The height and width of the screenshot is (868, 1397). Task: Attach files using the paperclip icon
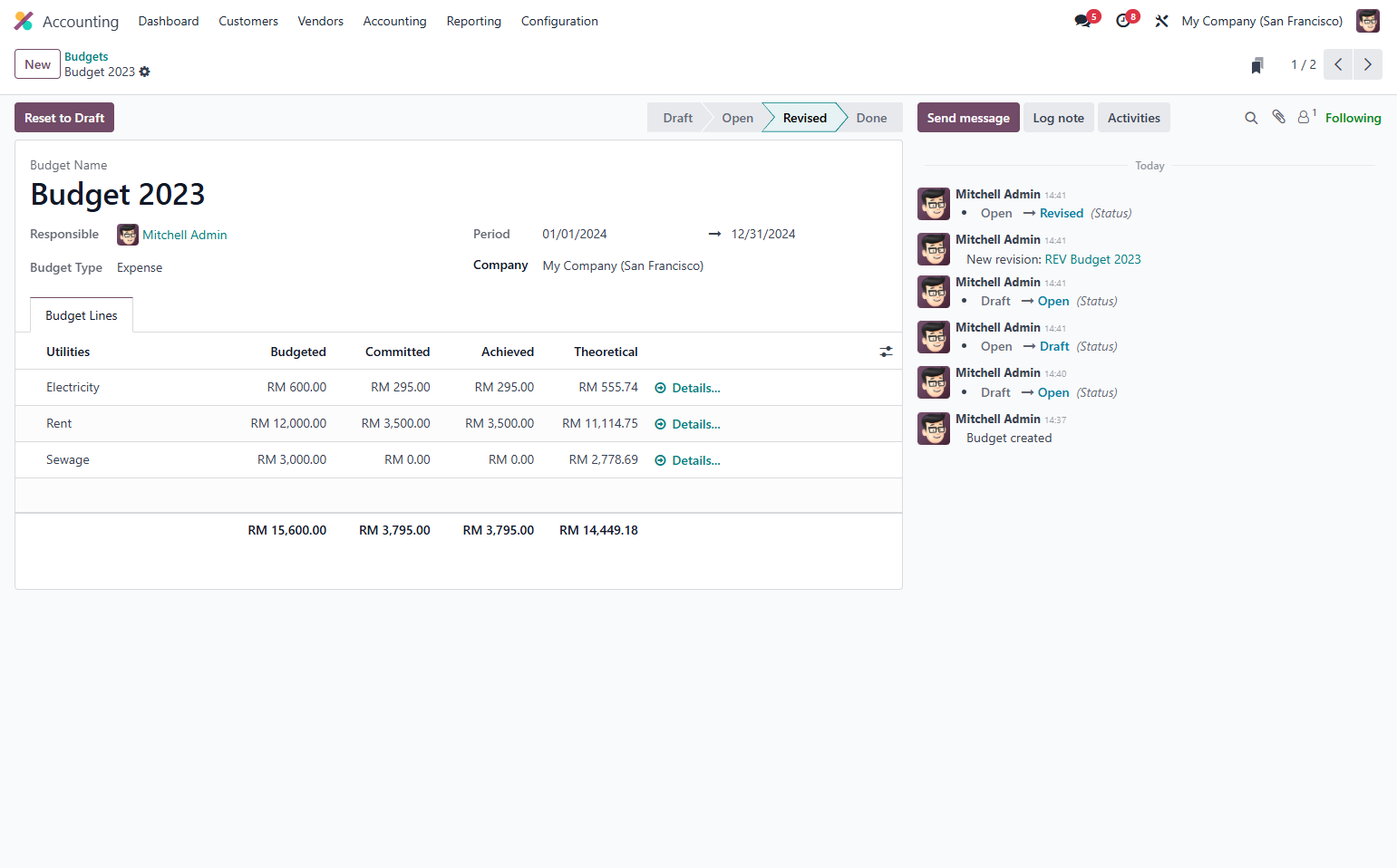click(1278, 117)
